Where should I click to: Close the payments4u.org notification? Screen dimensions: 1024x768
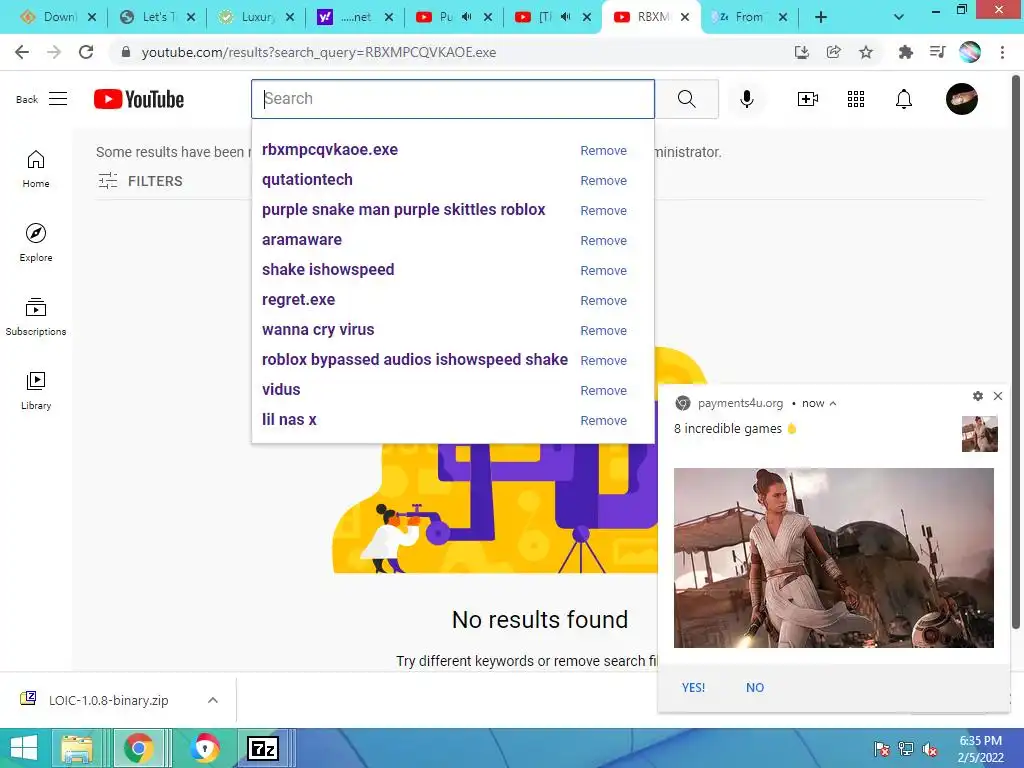coord(998,396)
